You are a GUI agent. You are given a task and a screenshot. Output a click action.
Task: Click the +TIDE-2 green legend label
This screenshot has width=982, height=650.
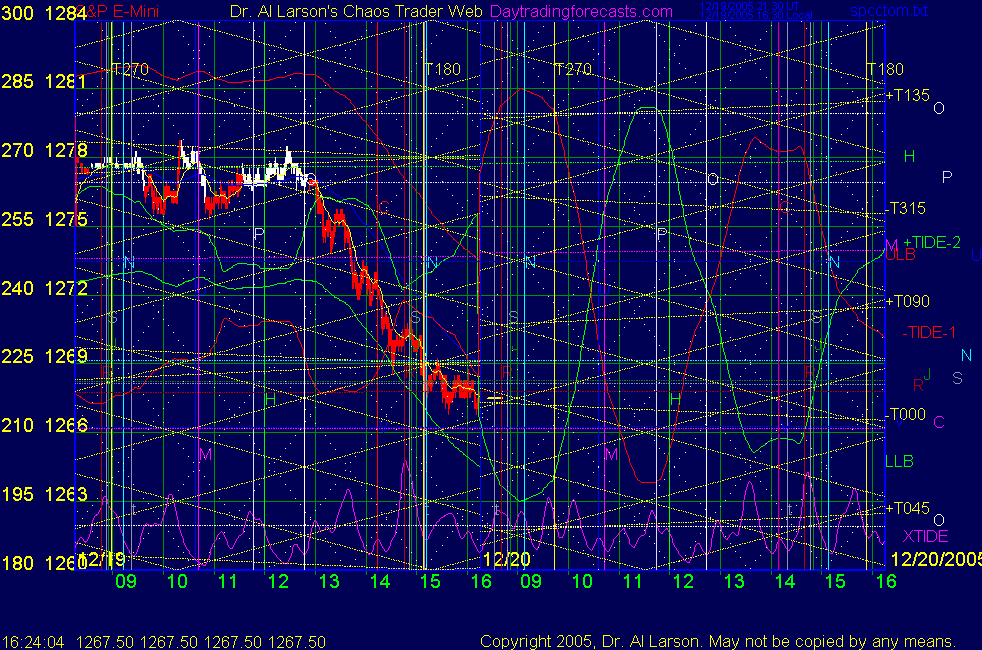[x=932, y=242]
